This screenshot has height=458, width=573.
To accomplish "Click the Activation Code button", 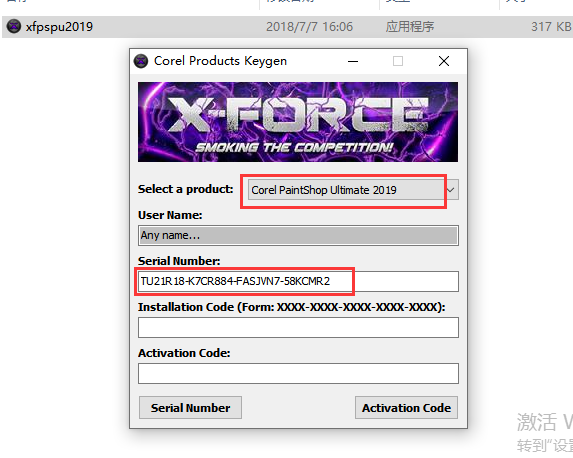I will 406,408.
